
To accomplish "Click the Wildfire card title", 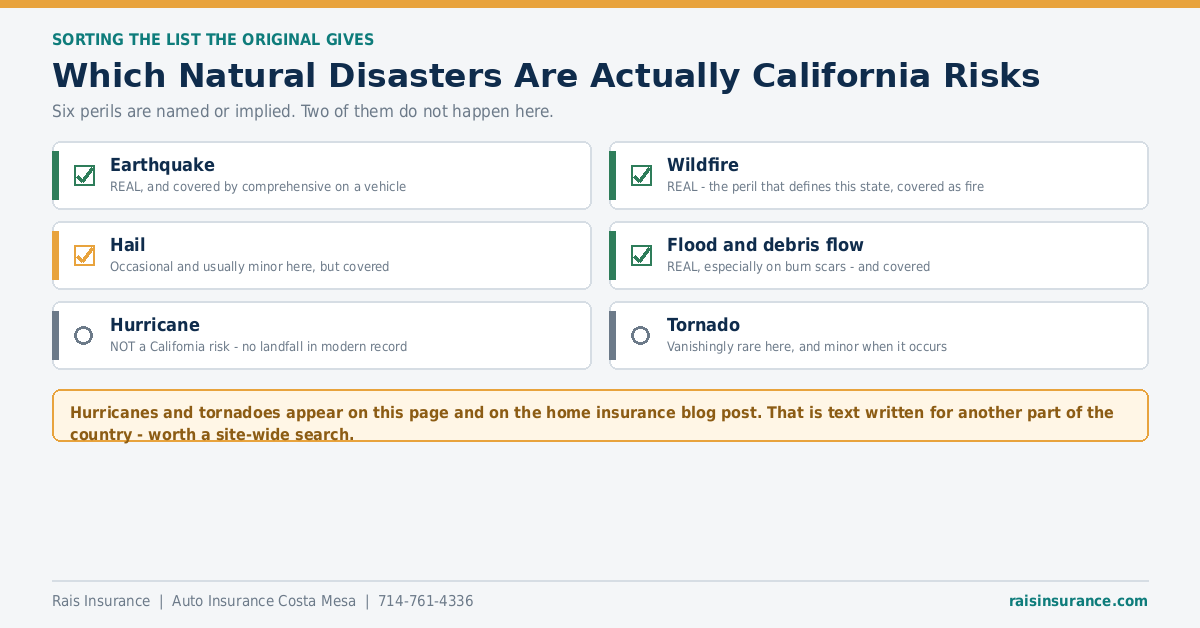I will (703, 165).
